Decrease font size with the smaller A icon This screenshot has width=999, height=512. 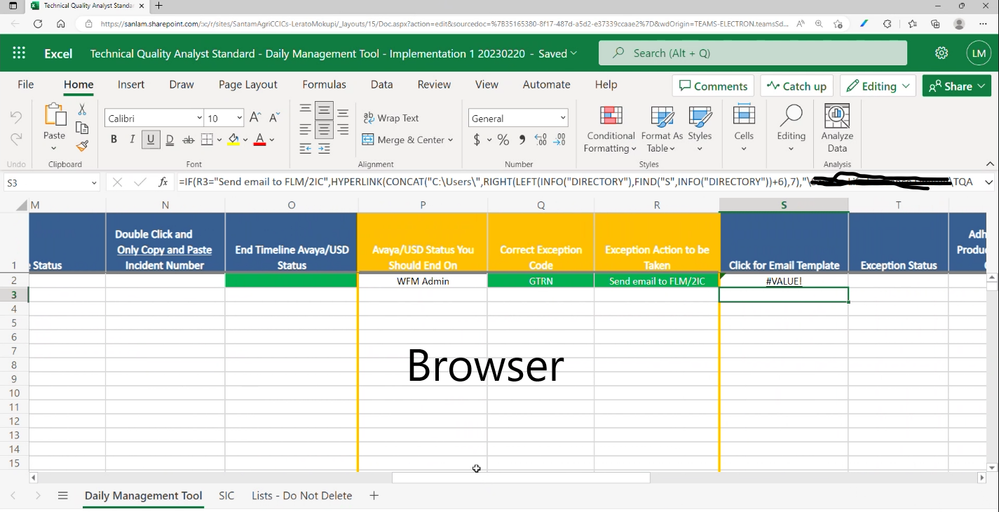click(x=275, y=118)
